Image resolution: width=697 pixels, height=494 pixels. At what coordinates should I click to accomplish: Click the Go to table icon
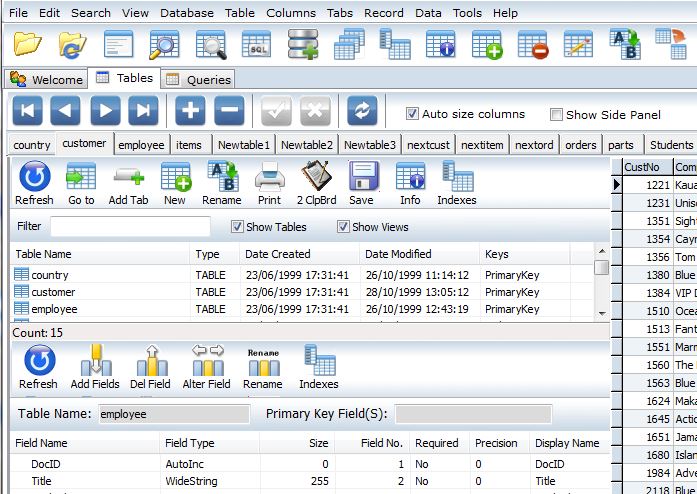[81, 184]
